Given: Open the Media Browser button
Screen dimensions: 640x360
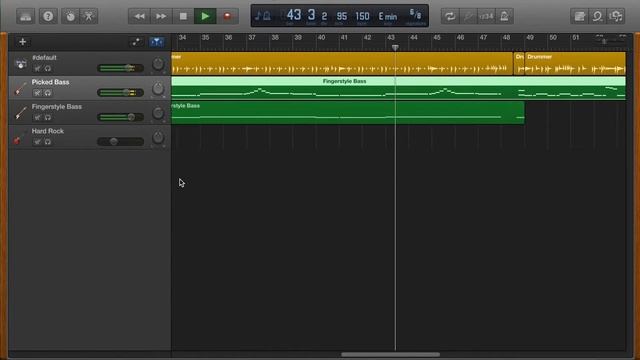Looking at the screenshot, I should (x=616, y=16).
